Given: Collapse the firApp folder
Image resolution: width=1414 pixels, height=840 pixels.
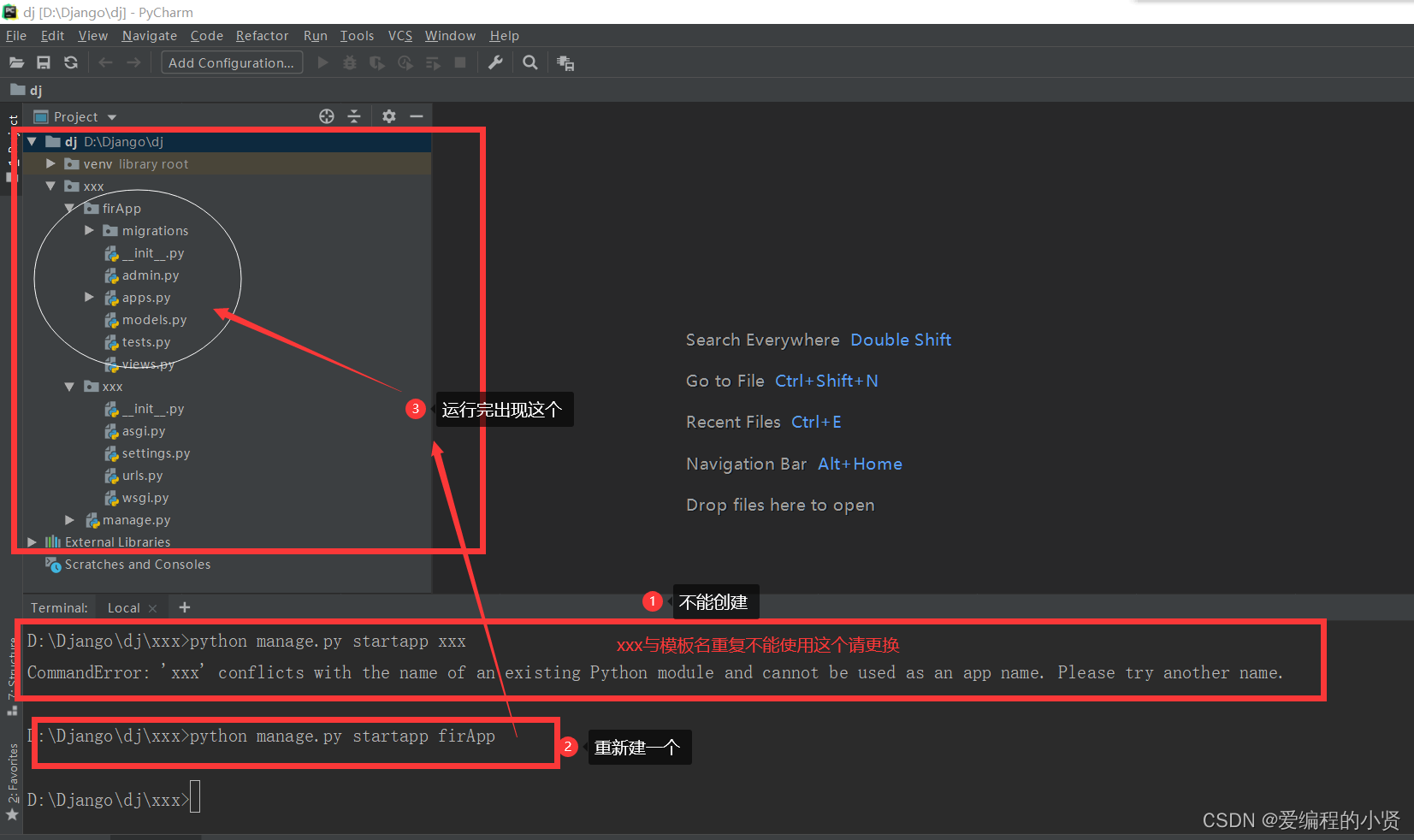Looking at the screenshot, I should click(x=69, y=208).
